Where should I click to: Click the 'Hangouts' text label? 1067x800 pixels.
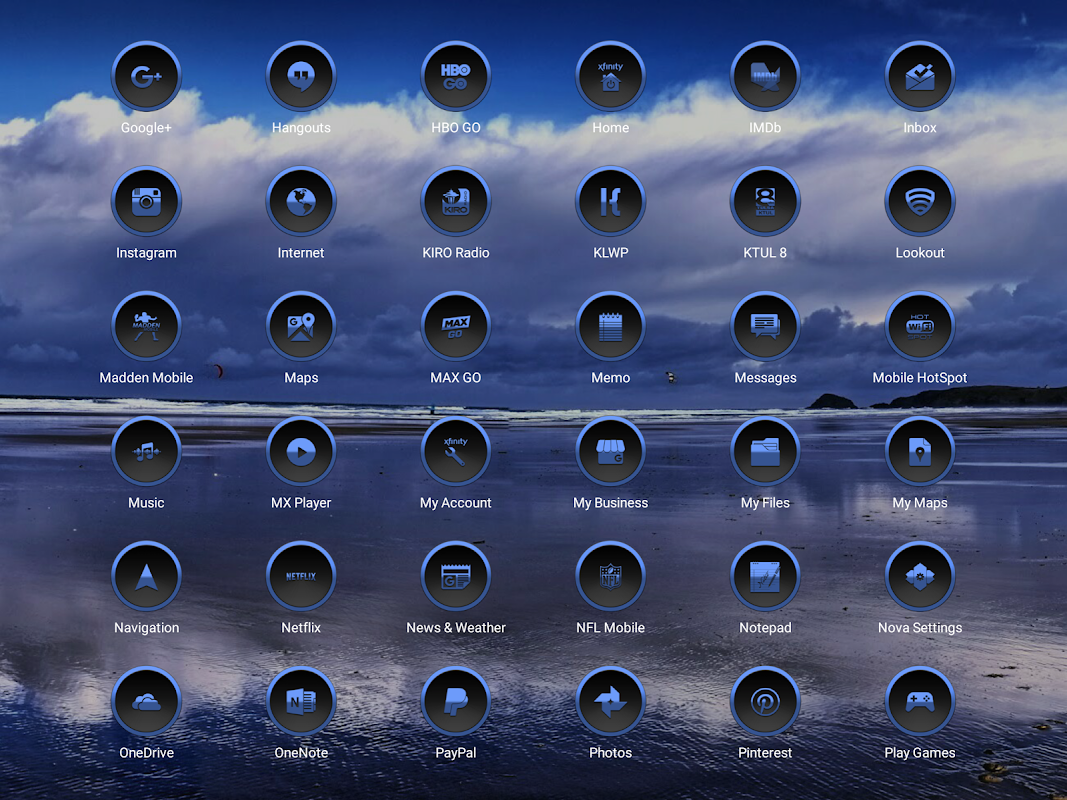[301, 128]
